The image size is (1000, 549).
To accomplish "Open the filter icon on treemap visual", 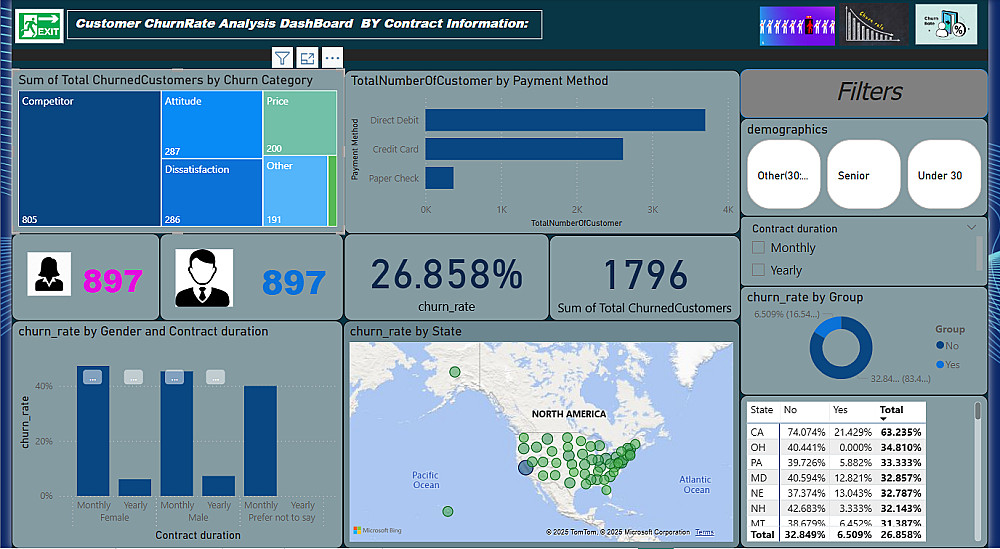I will tap(282, 59).
